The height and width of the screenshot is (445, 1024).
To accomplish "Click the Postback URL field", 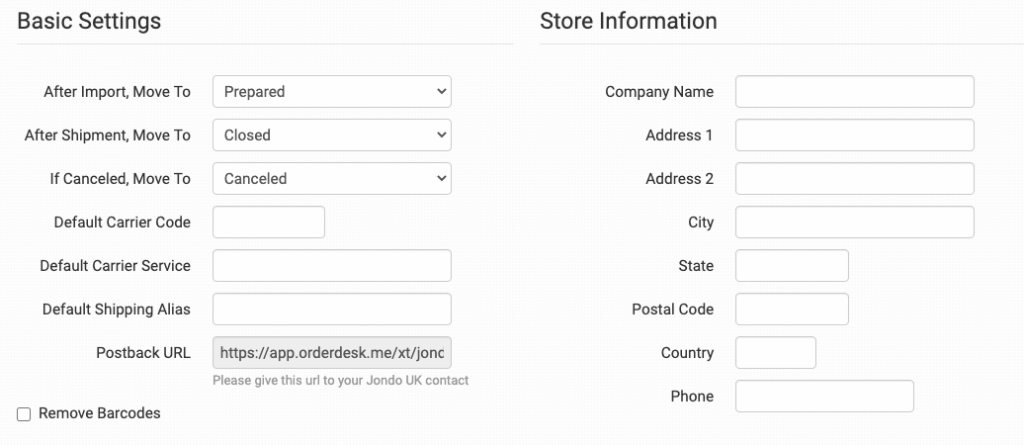I will (332, 353).
